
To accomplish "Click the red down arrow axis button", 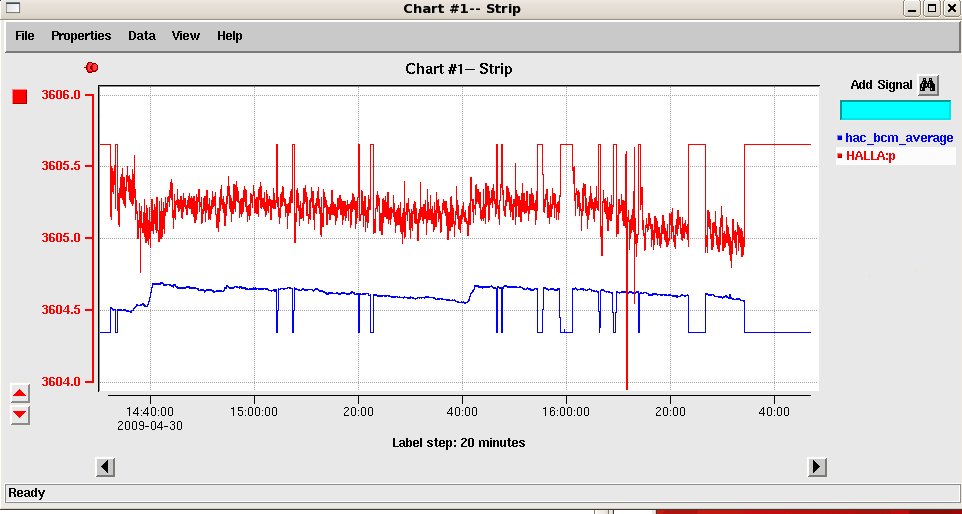I will (20, 415).
